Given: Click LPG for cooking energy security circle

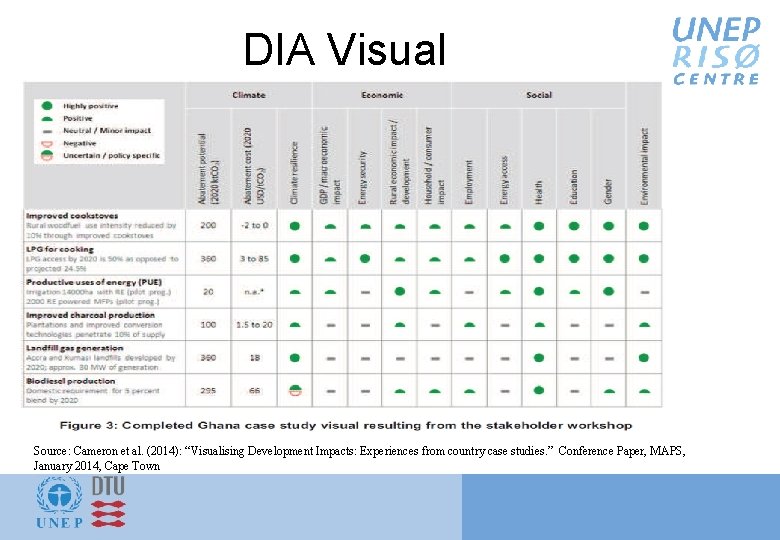Looking at the screenshot, I should (x=365, y=259).
